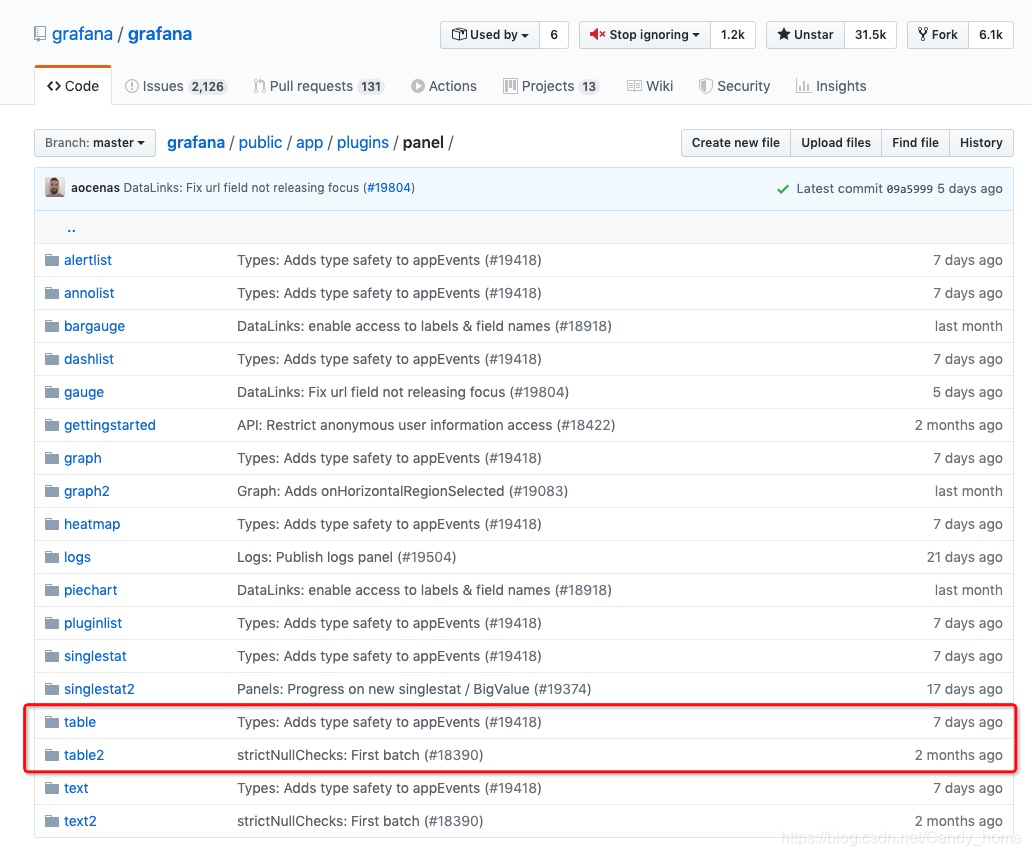This screenshot has height=856, width=1031.
Task: Open the Security tab
Action: [734, 86]
